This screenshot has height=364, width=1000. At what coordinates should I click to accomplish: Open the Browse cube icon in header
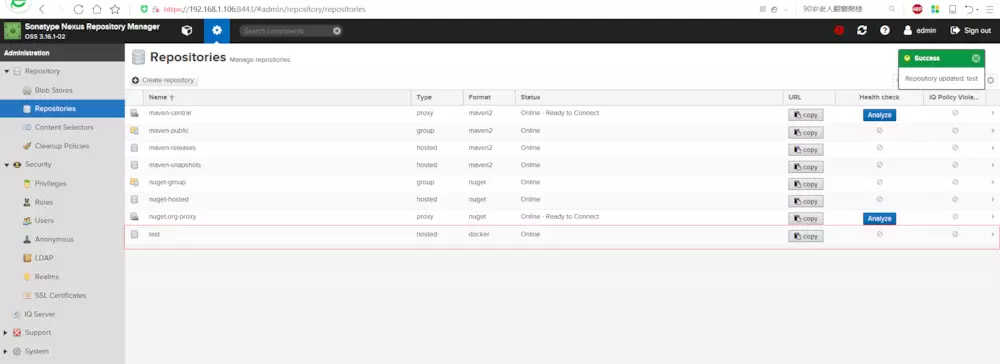[x=187, y=31]
